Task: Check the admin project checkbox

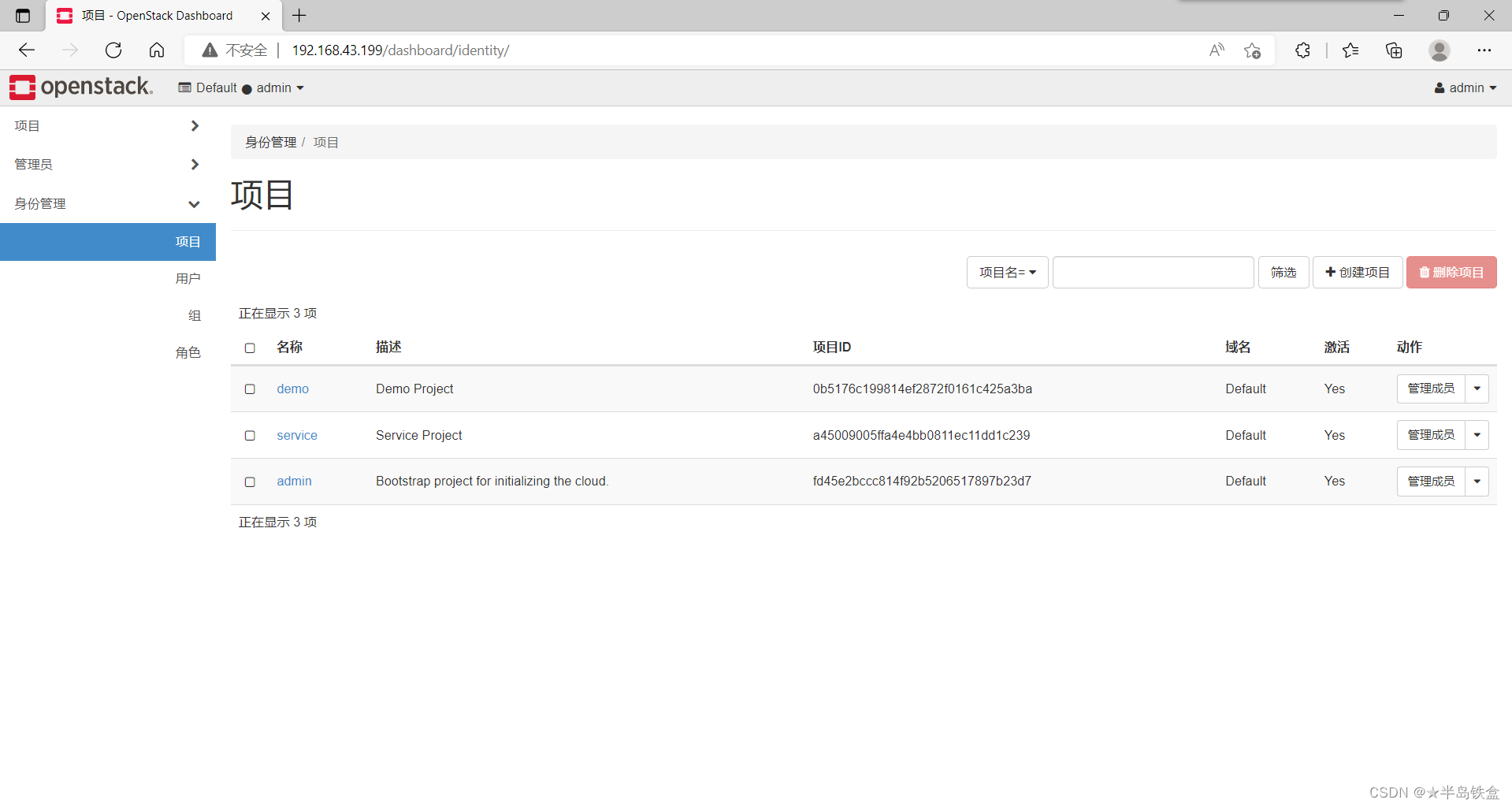Action: coord(250,482)
